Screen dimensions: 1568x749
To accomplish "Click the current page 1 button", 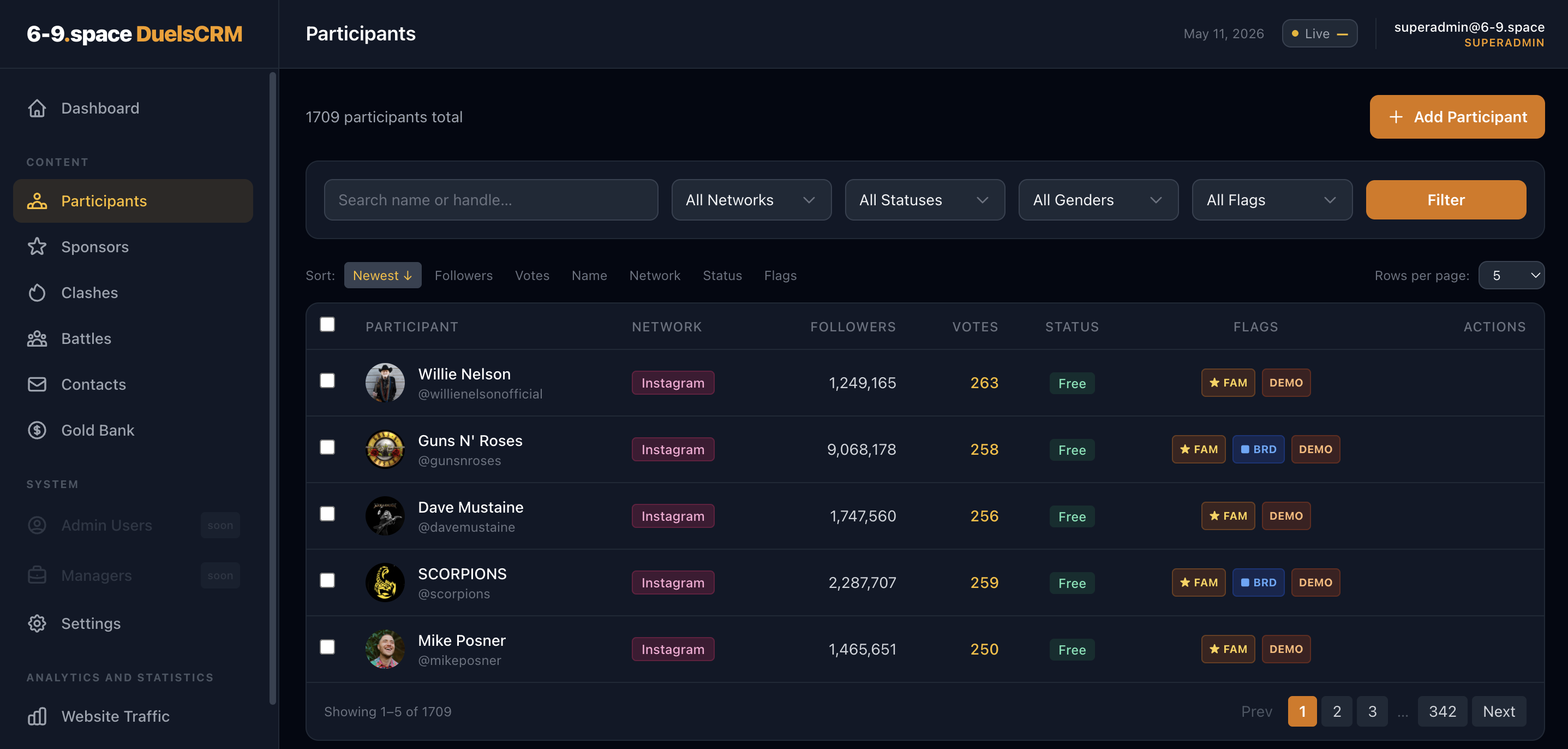I will tap(1302, 711).
